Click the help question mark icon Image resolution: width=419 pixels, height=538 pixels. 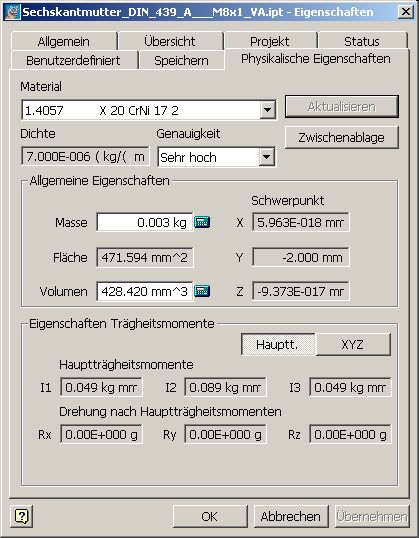pyautogui.click(x=22, y=516)
